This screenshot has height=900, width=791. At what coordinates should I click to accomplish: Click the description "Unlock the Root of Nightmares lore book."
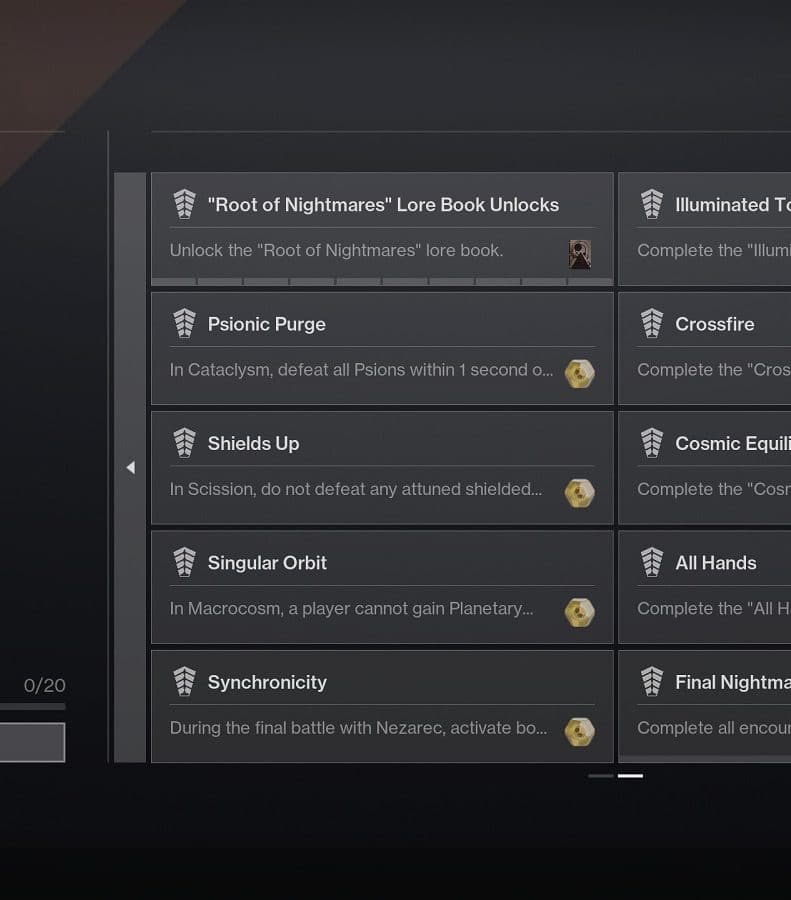point(336,250)
